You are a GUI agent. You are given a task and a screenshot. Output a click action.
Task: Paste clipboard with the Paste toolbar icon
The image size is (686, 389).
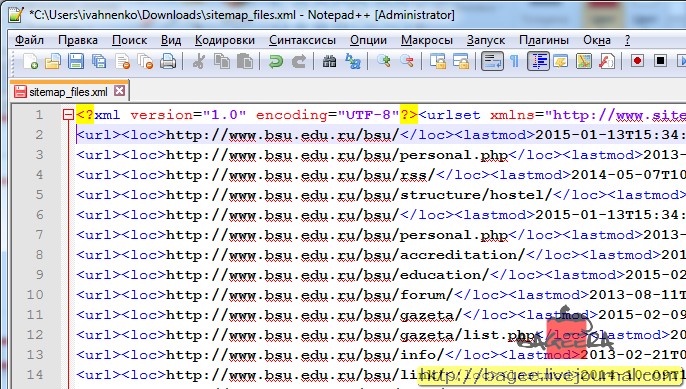pos(245,61)
